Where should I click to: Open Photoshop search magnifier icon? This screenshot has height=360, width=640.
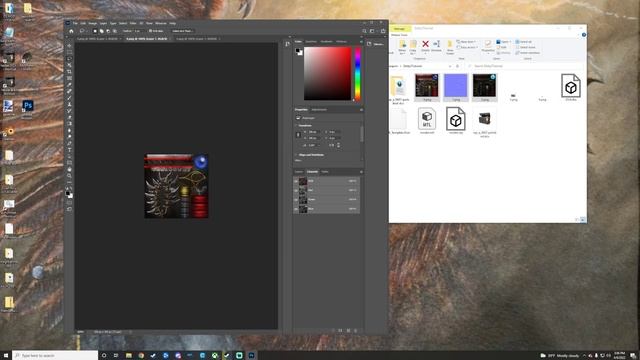[x=364, y=31]
